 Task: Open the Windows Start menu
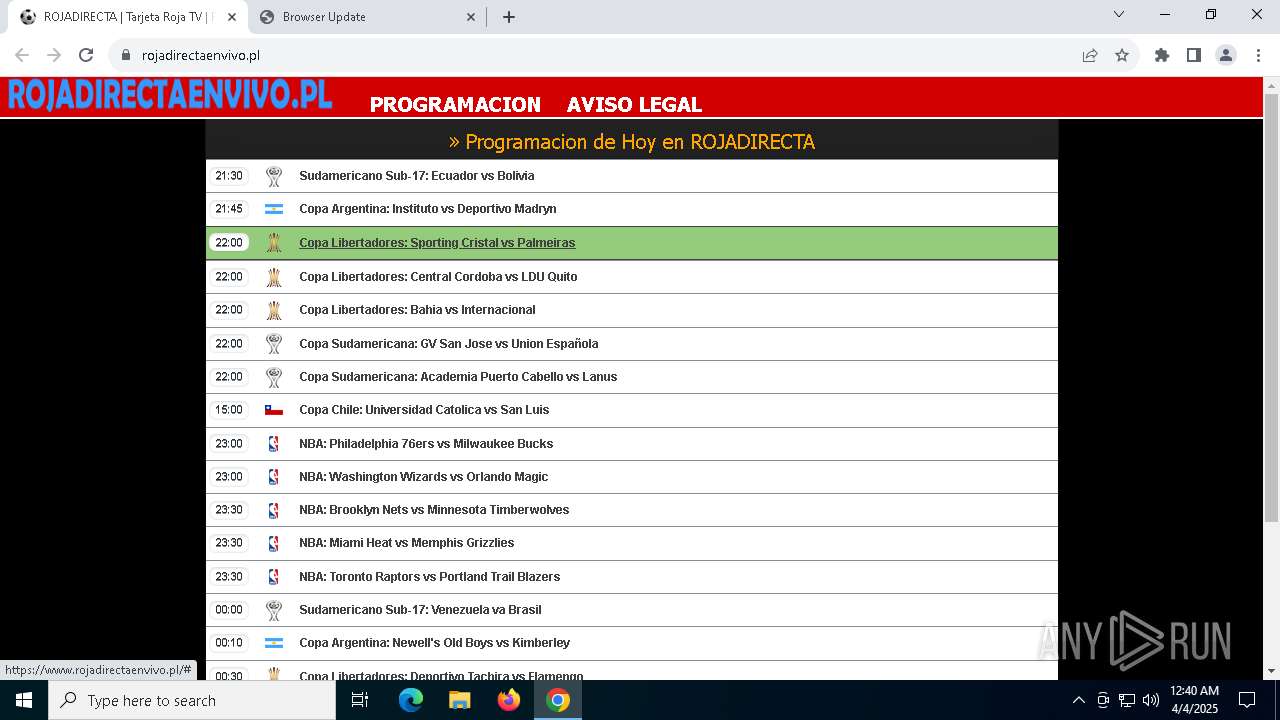point(24,700)
